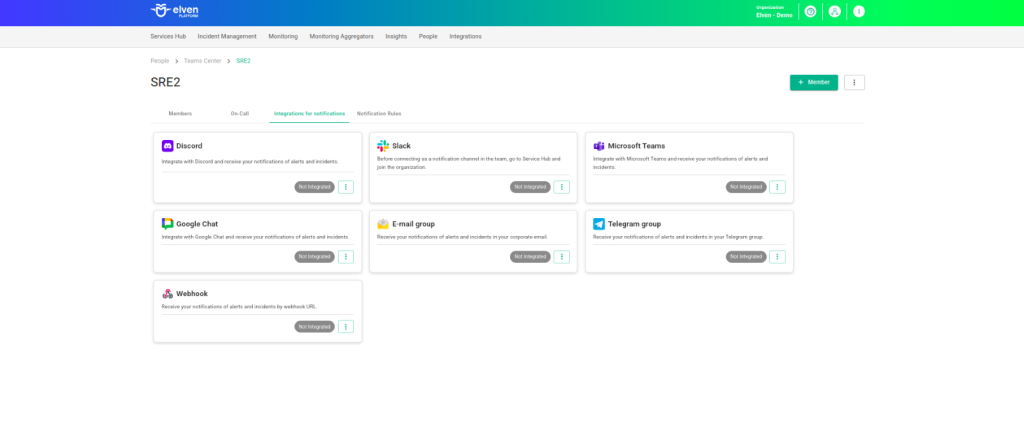Click the Google Chat logo icon
The width and height of the screenshot is (1024, 424).
click(168, 224)
